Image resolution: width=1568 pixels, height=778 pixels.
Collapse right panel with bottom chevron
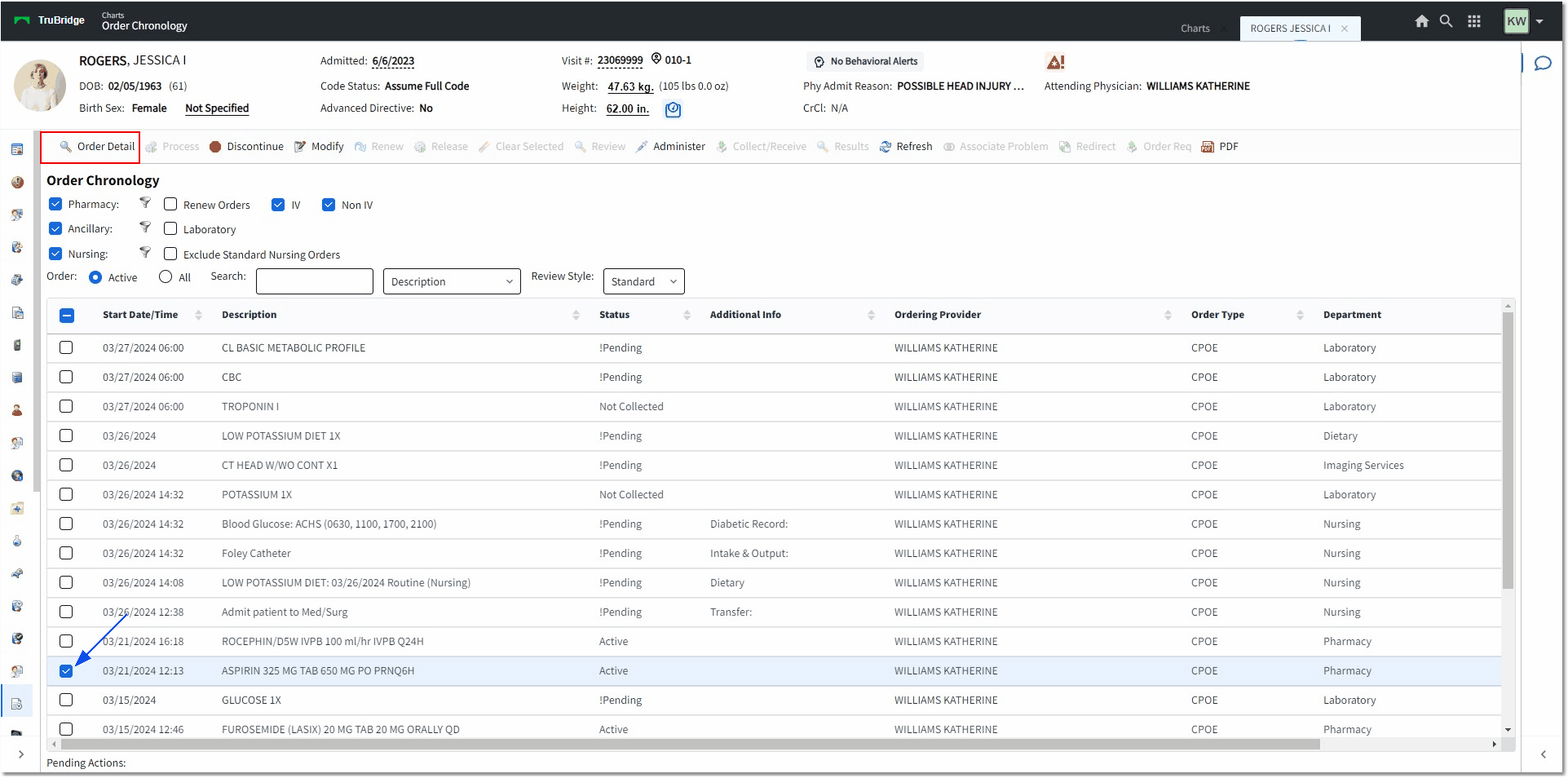pos(1544,754)
